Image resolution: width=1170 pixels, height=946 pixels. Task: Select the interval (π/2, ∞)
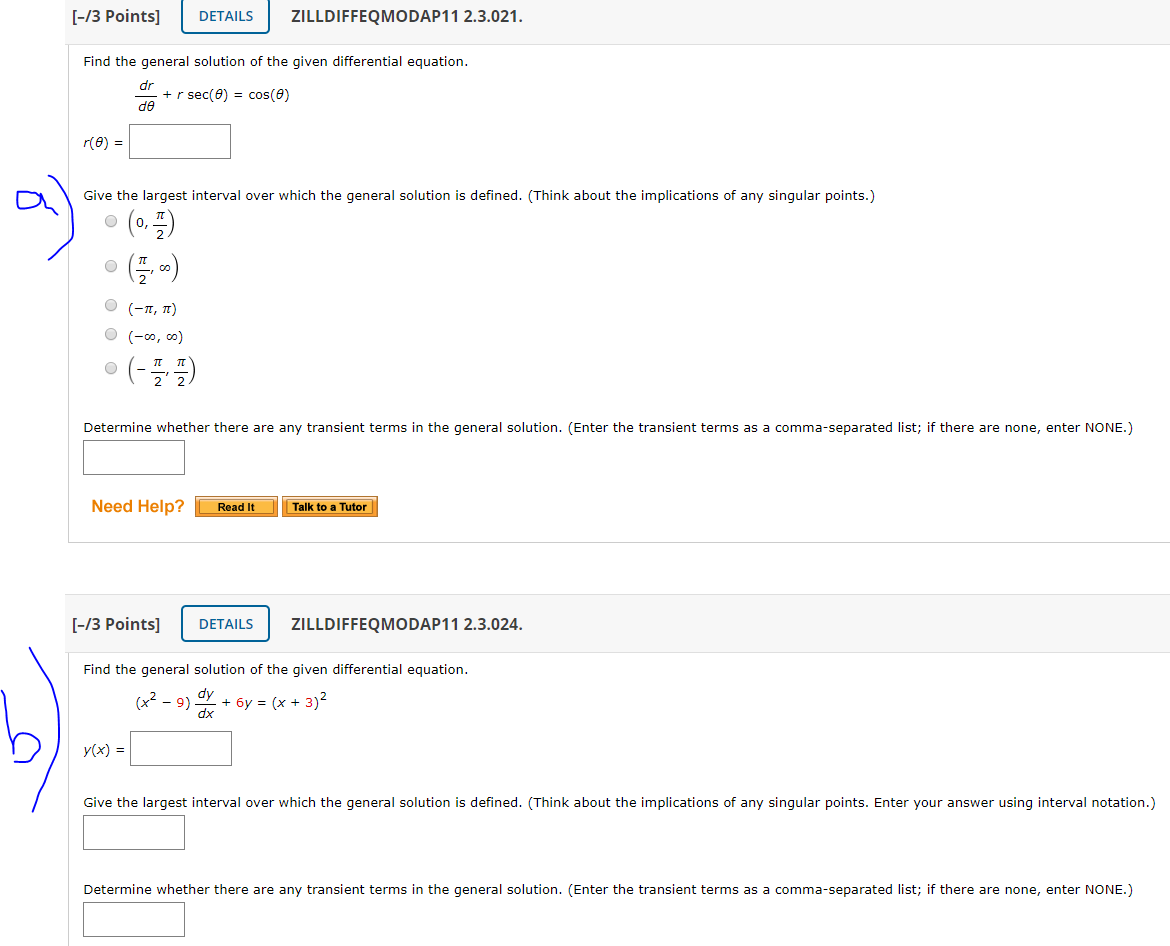click(x=111, y=265)
